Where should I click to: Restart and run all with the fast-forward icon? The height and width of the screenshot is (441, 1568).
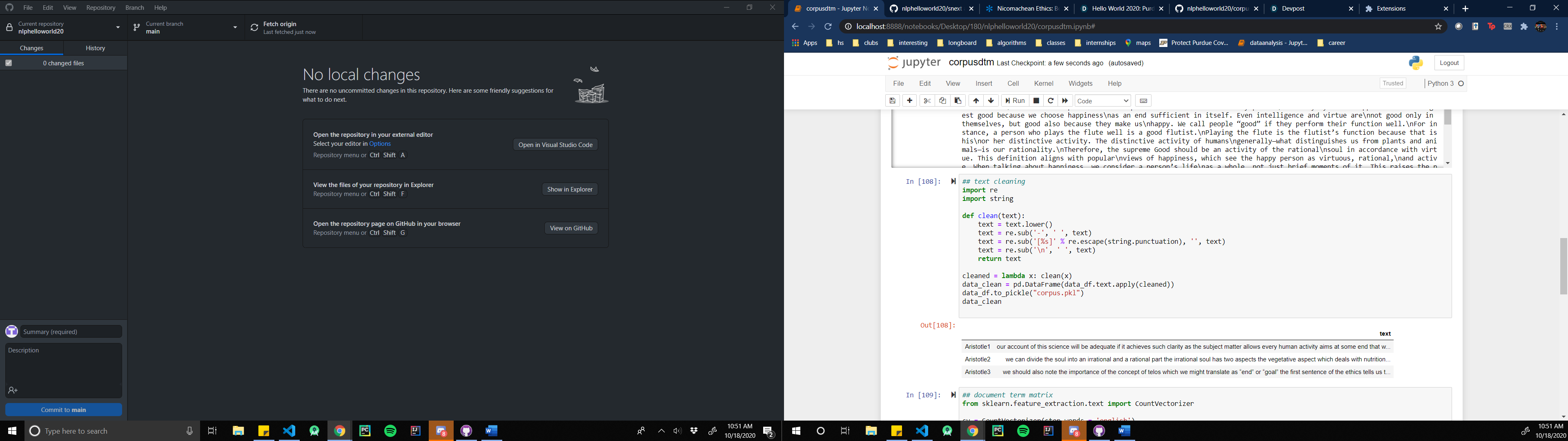point(1065,100)
